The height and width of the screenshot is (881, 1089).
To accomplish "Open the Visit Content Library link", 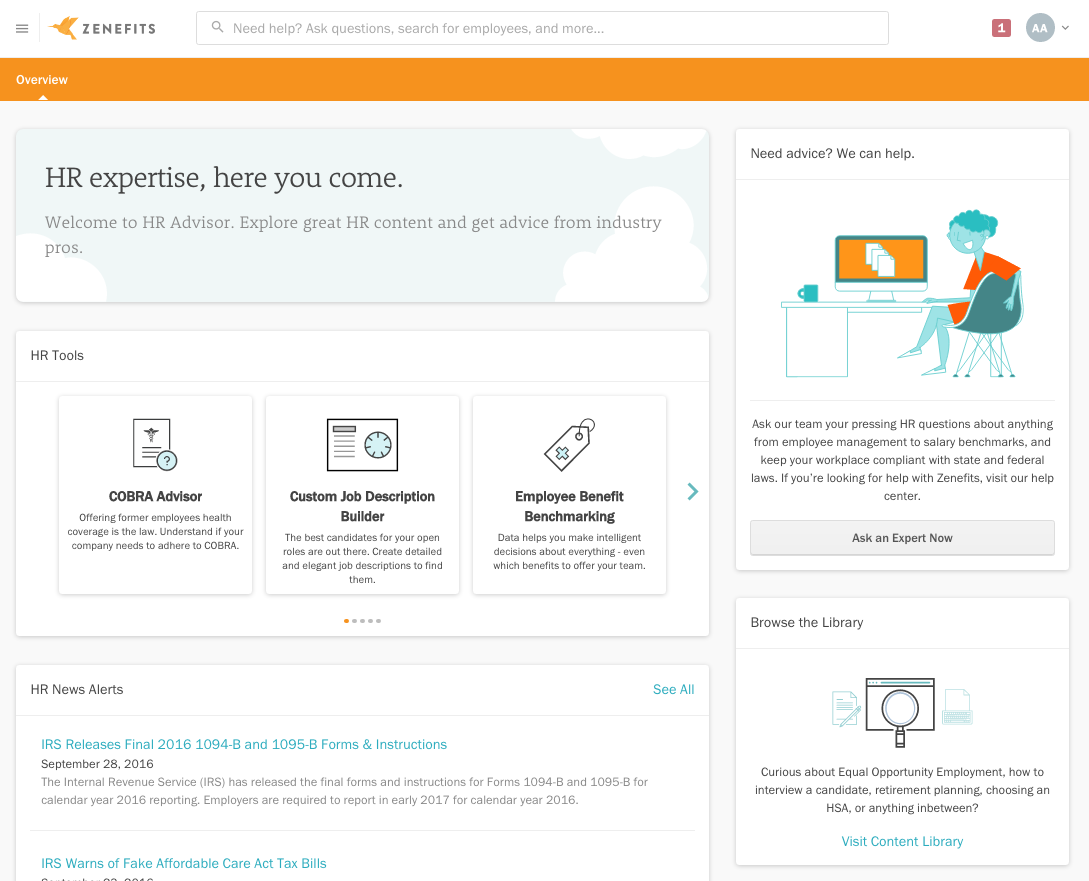I will [x=902, y=841].
